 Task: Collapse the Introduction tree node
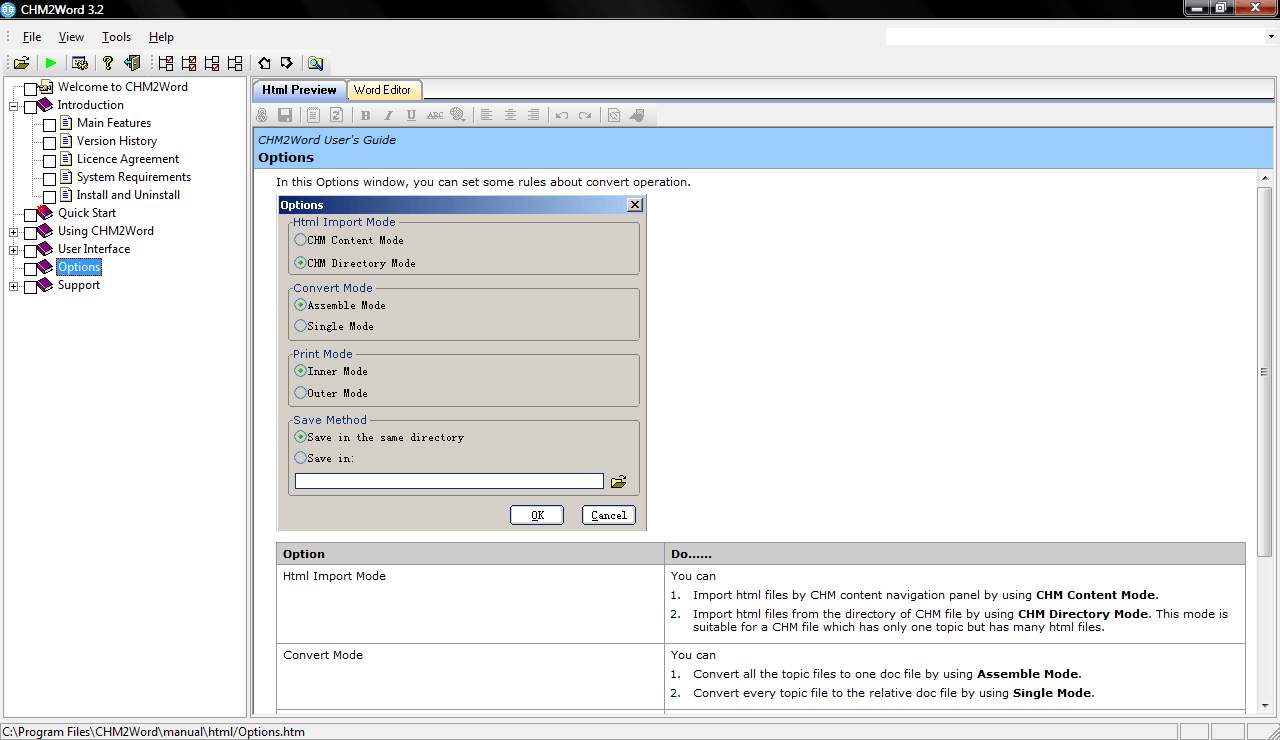coord(14,106)
